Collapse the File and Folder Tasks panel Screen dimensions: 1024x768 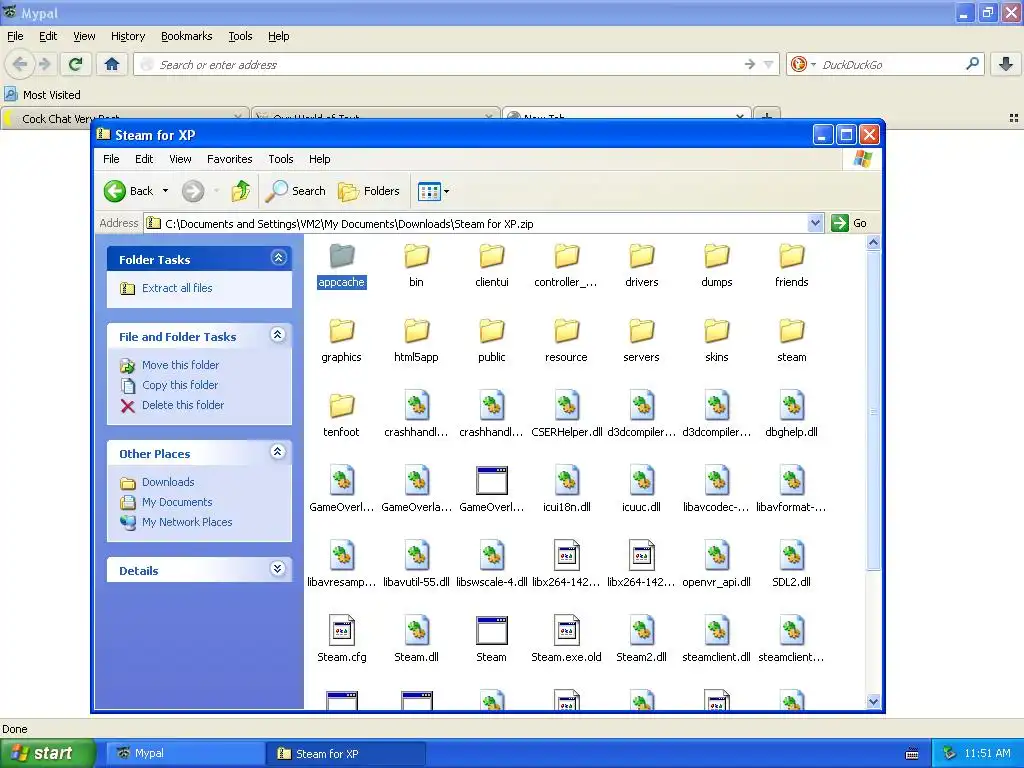point(278,335)
